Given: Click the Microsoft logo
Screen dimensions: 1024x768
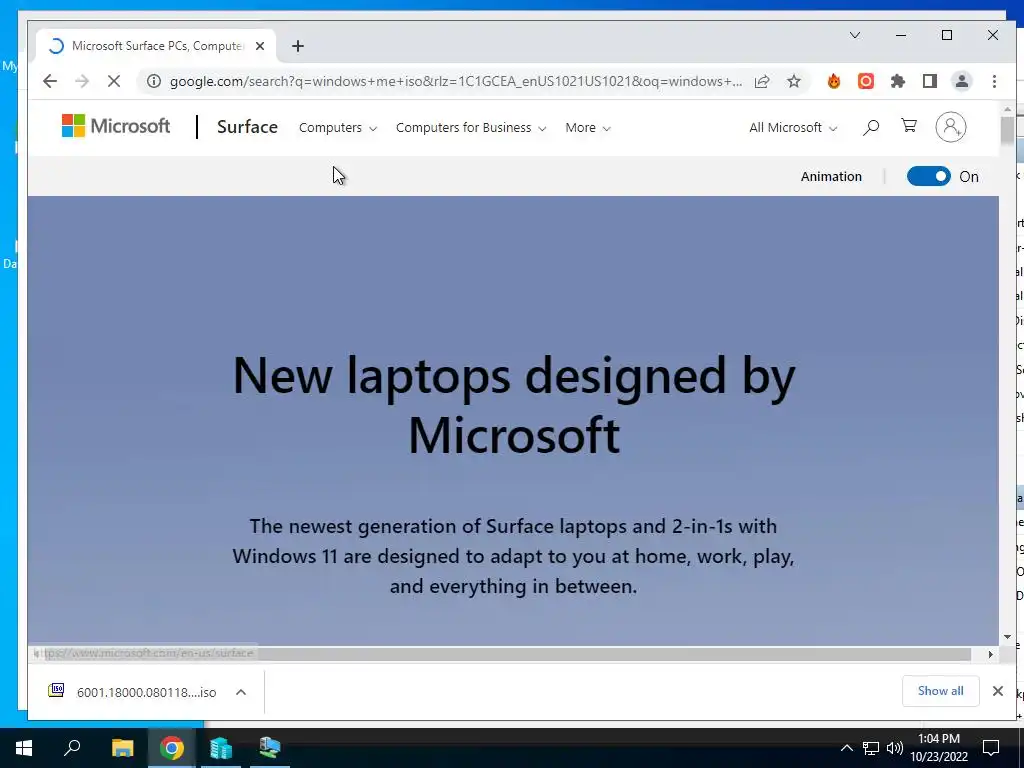Looking at the screenshot, I should tap(116, 125).
